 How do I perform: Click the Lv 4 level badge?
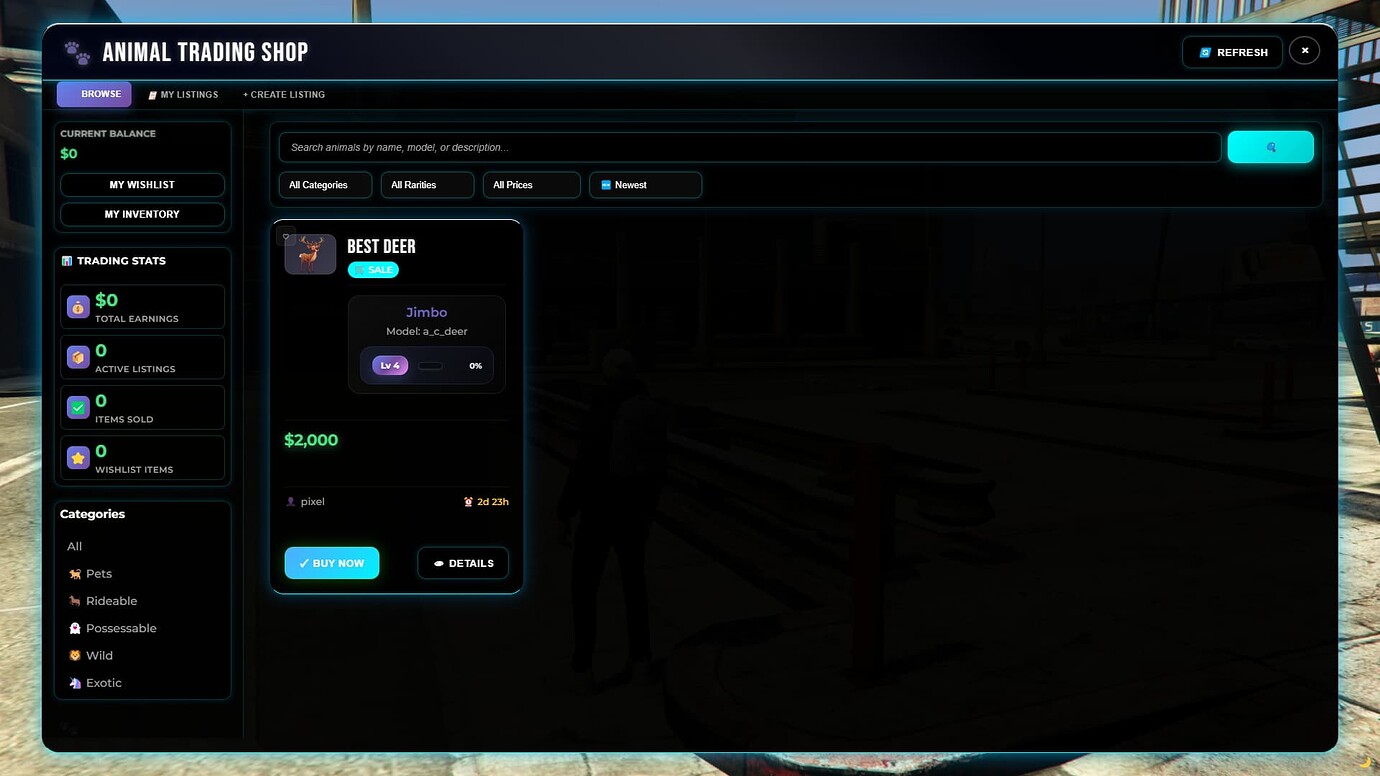(x=390, y=366)
